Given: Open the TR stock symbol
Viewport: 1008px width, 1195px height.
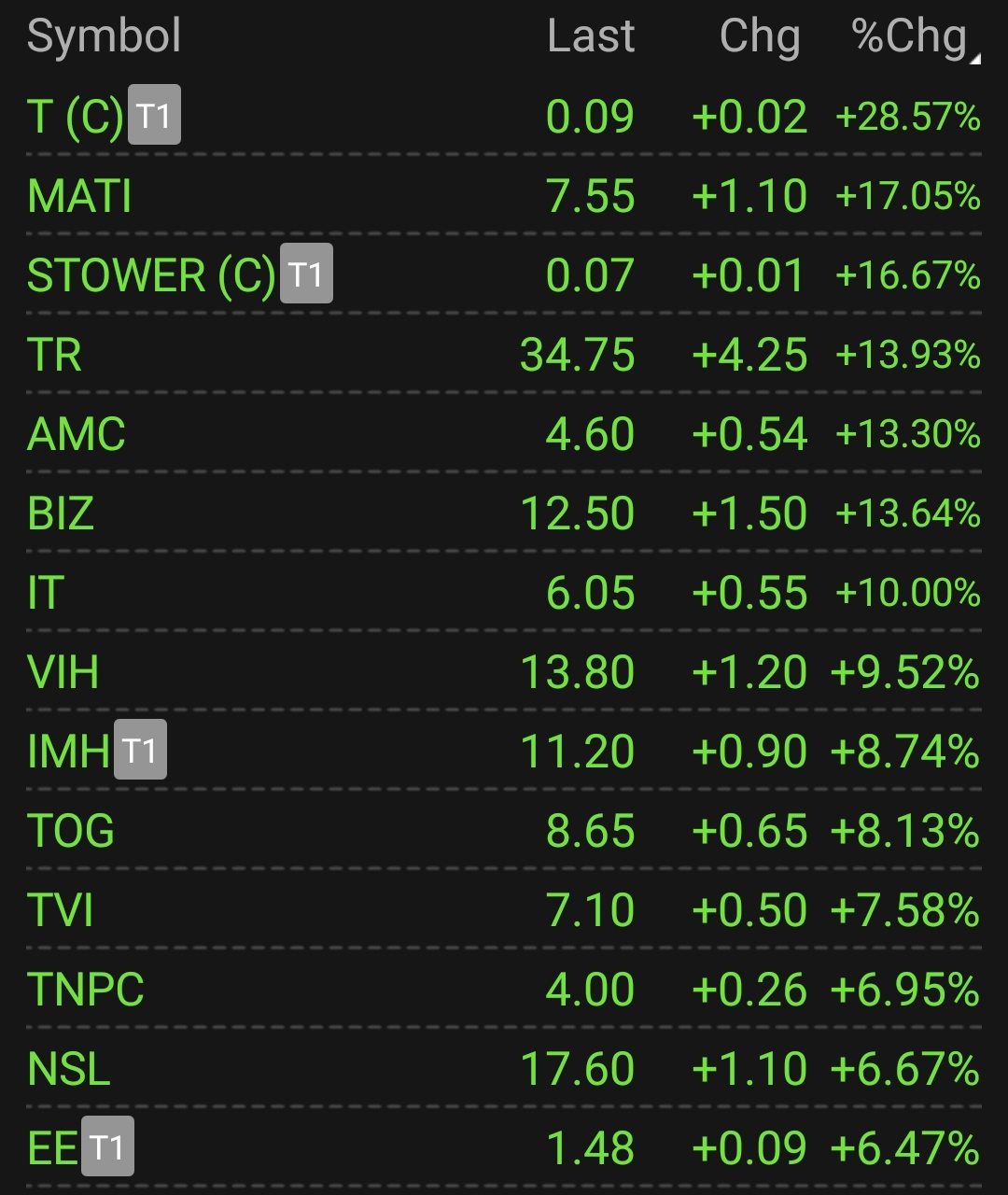Looking at the screenshot, I should click(x=54, y=355).
